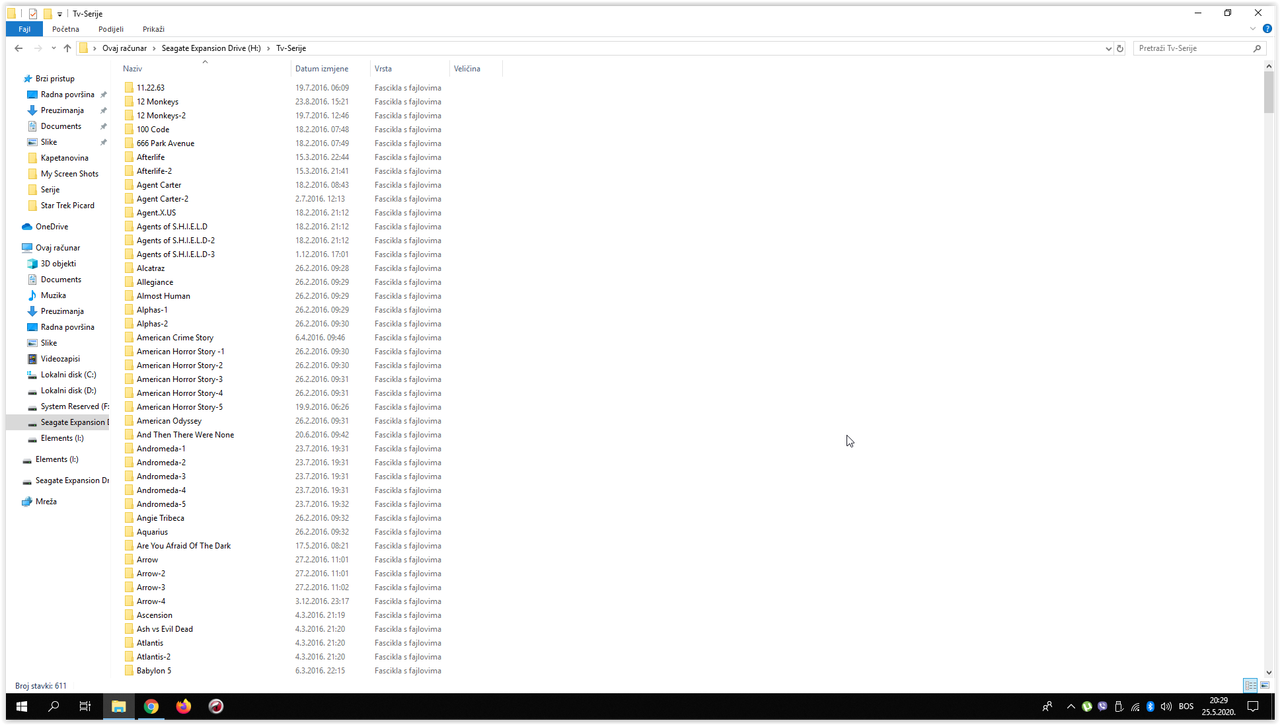Open uTorrent from the system tray
The image size is (1280, 725).
click(1086, 707)
